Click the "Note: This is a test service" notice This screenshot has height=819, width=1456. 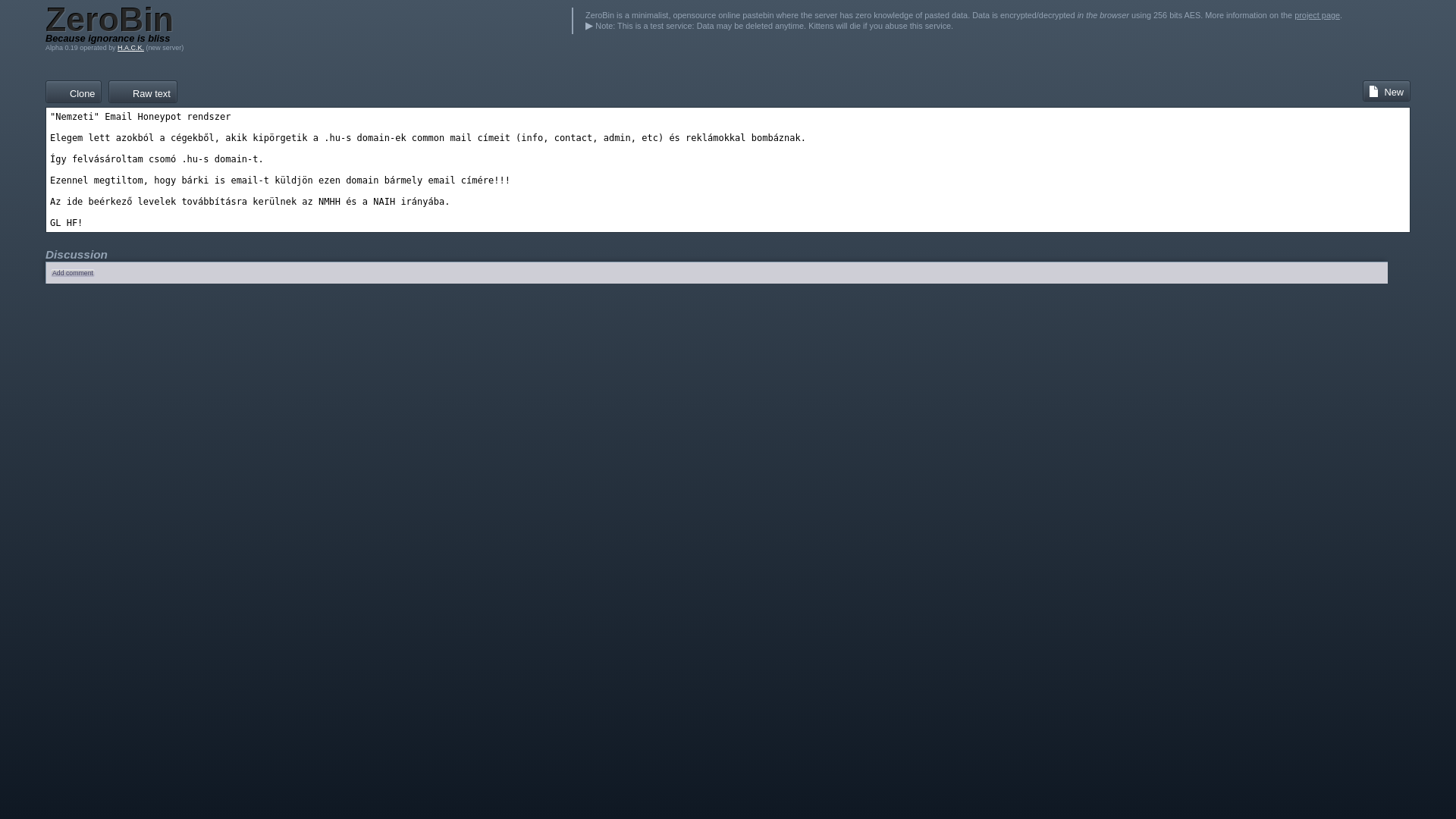coord(769,26)
